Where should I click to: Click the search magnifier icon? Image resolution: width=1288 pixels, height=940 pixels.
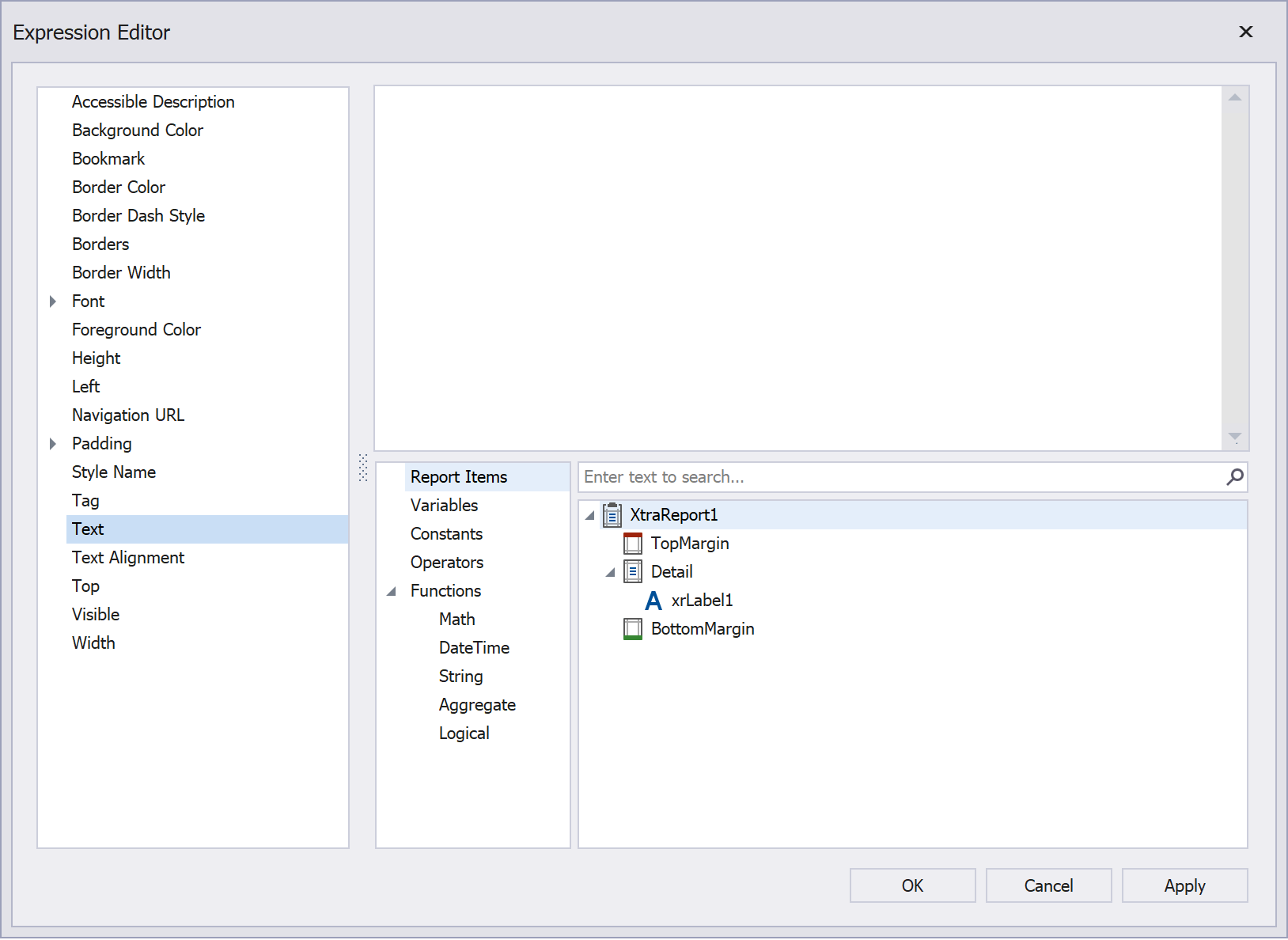[x=1233, y=477]
